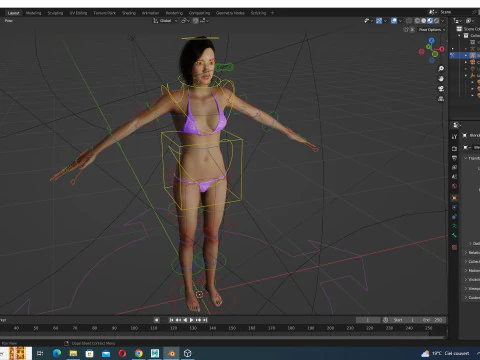Toggle perspective/orthographic grid icon
Viewport: 480px width, 360px height.
click(x=441, y=99)
